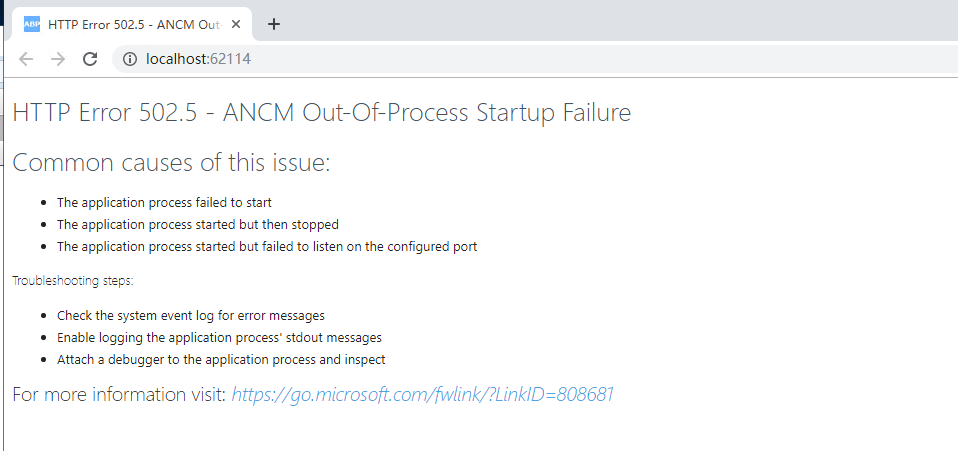The width and height of the screenshot is (958, 451).
Task: Click the ABP favicon on the tab
Action: [x=31, y=24]
